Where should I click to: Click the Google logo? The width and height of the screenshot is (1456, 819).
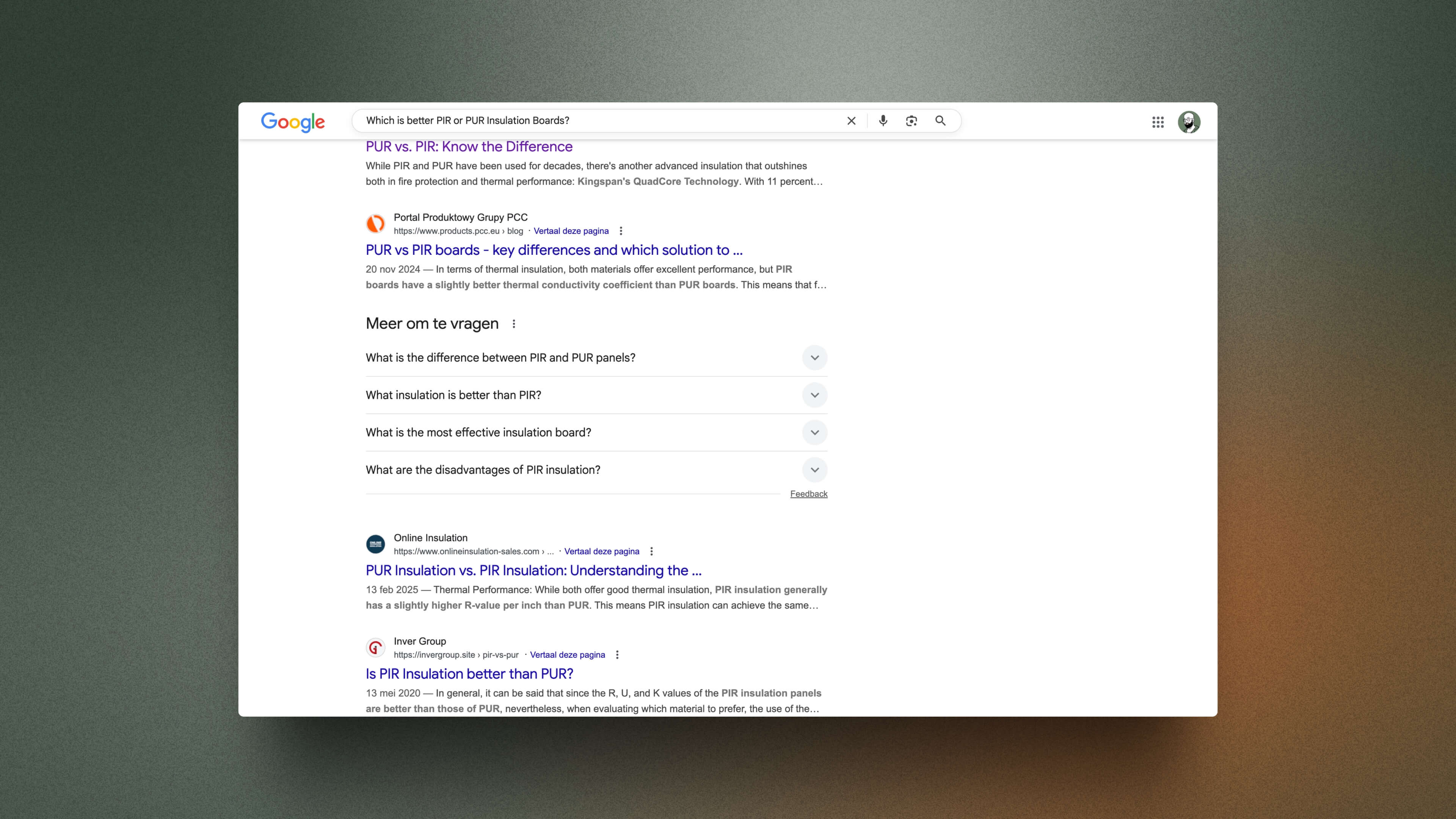click(293, 121)
